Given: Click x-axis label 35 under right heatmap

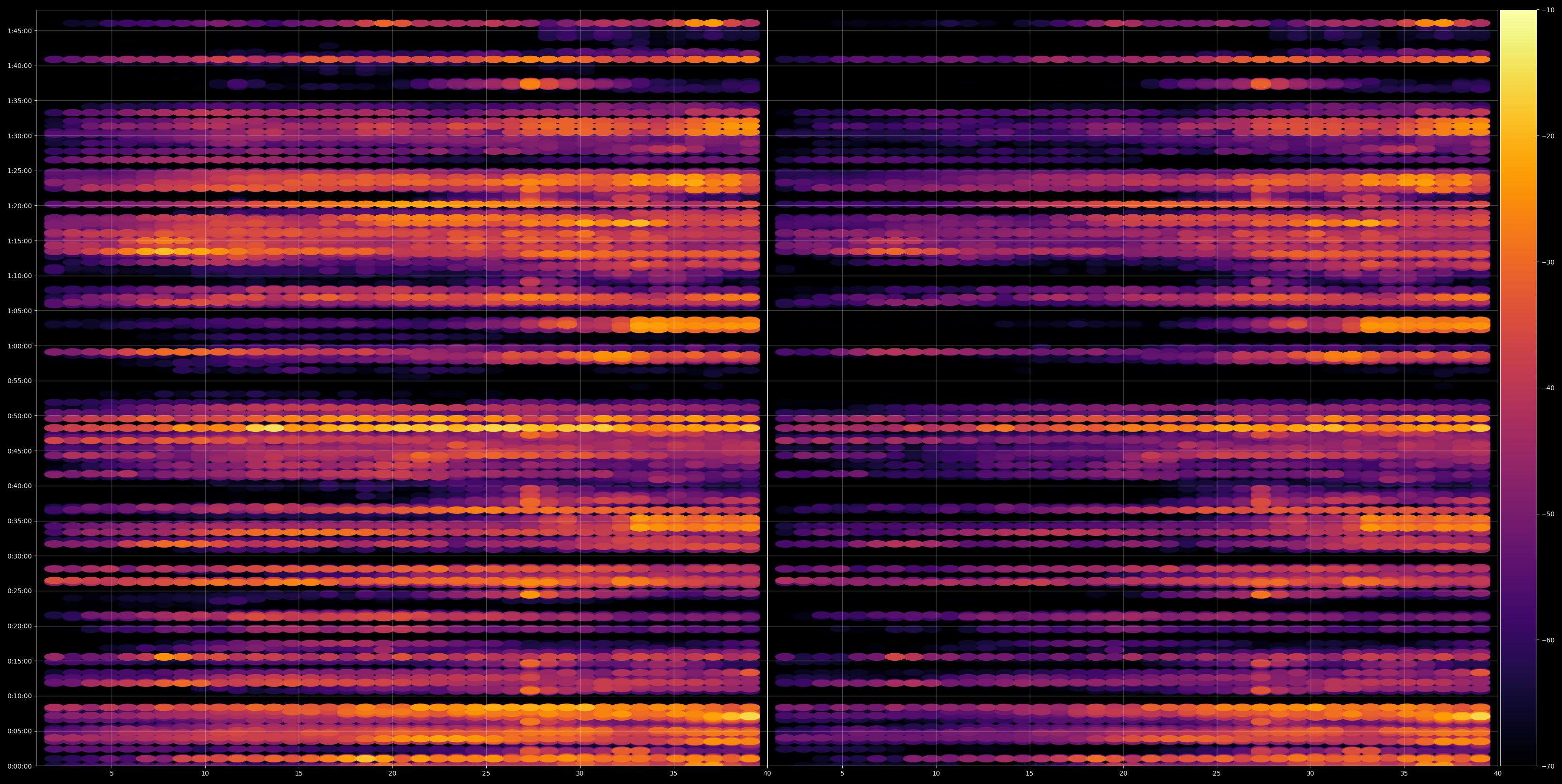Looking at the screenshot, I should point(1404,774).
